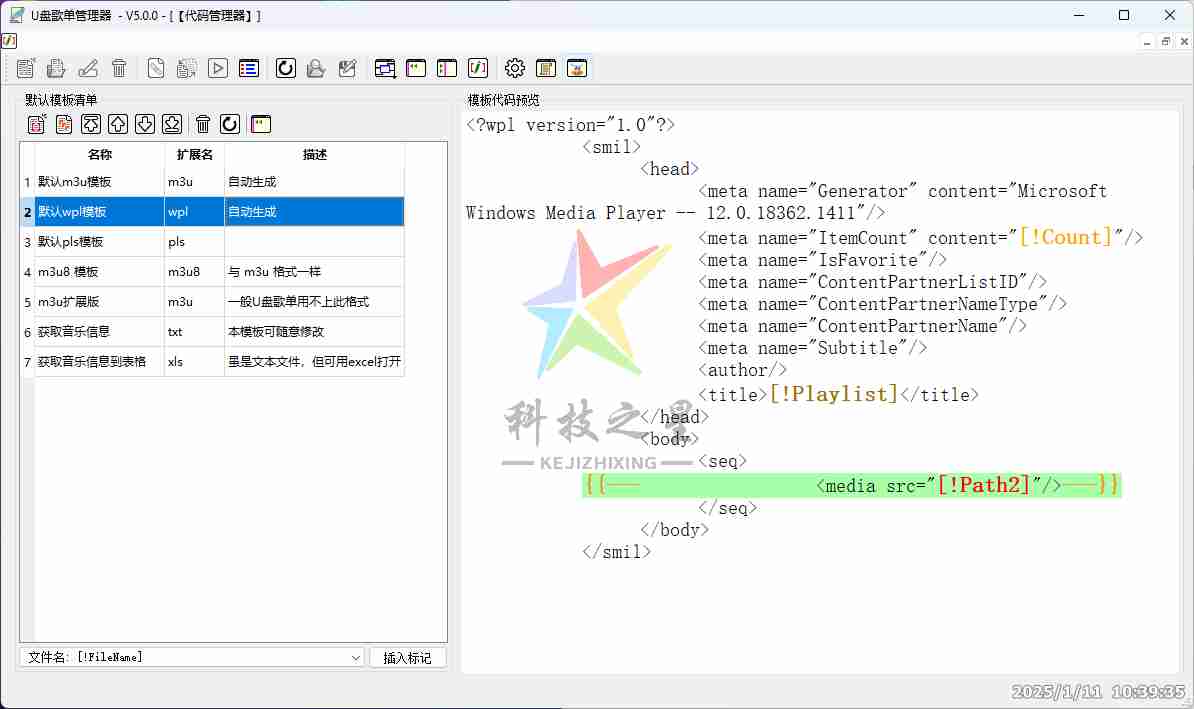This screenshot has height=709, width=1194.
Task: Delete template using the list toolbar trash icon
Action: [203, 124]
